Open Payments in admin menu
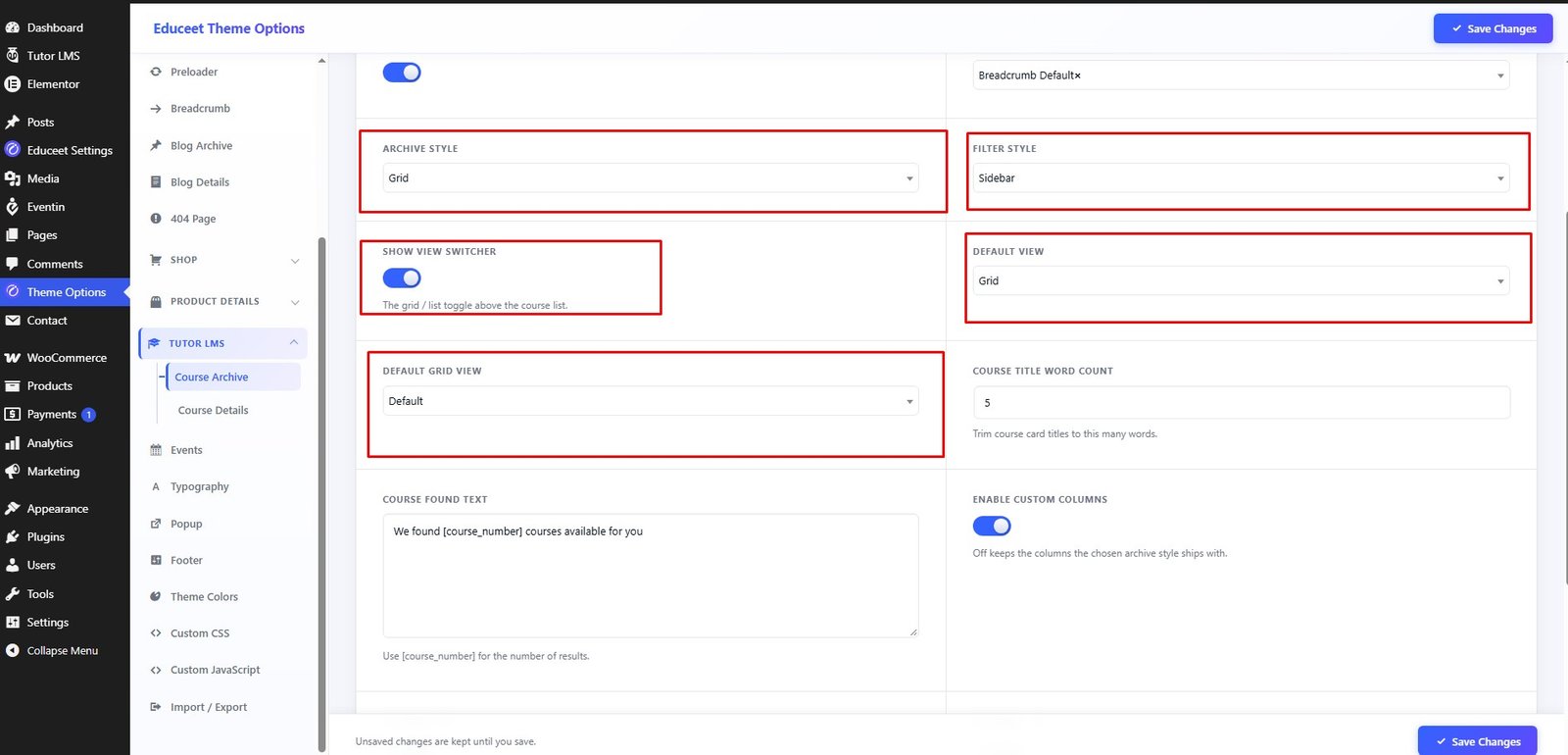 pos(51,415)
